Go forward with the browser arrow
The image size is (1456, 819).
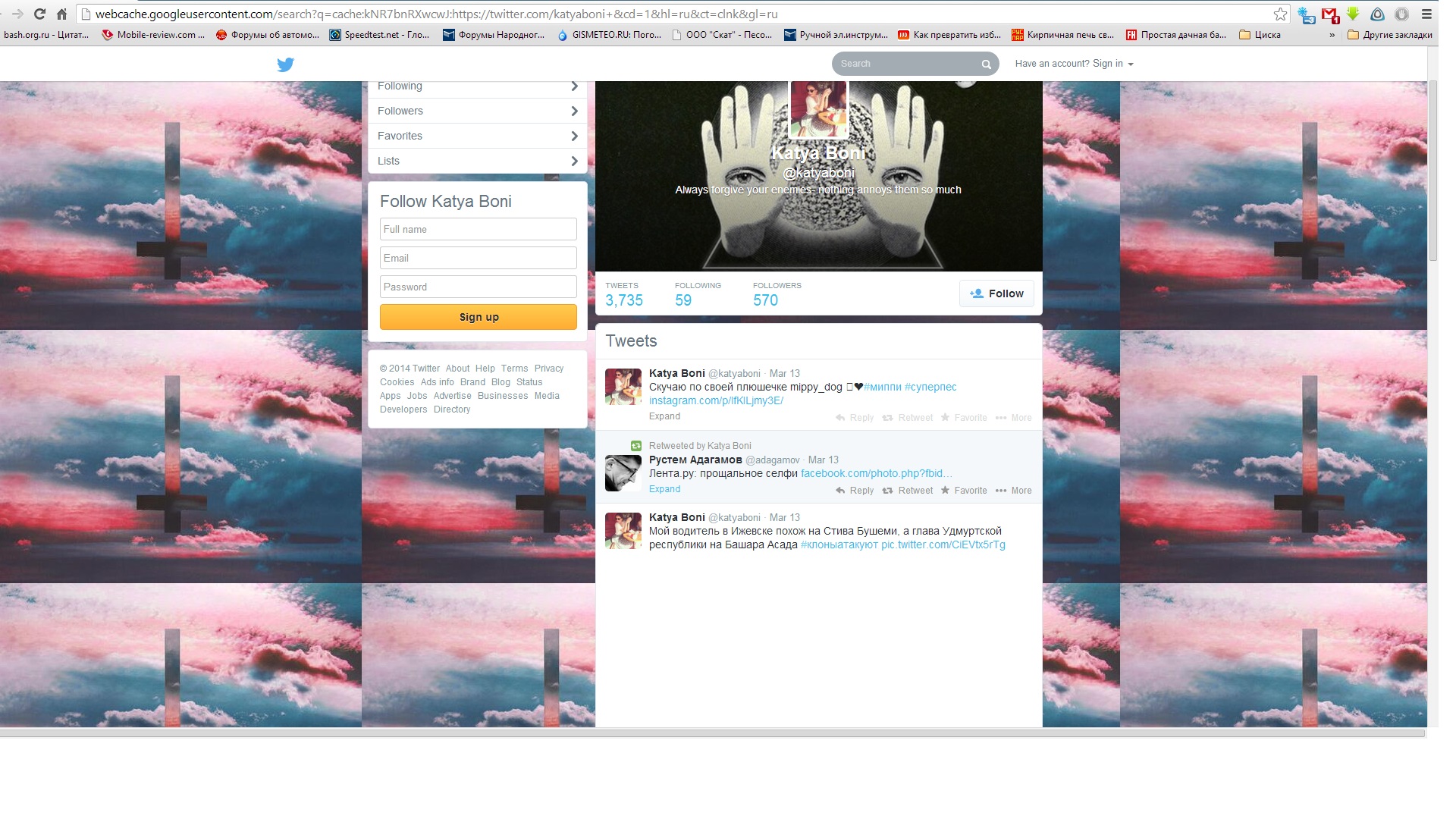click(x=18, y=14)
